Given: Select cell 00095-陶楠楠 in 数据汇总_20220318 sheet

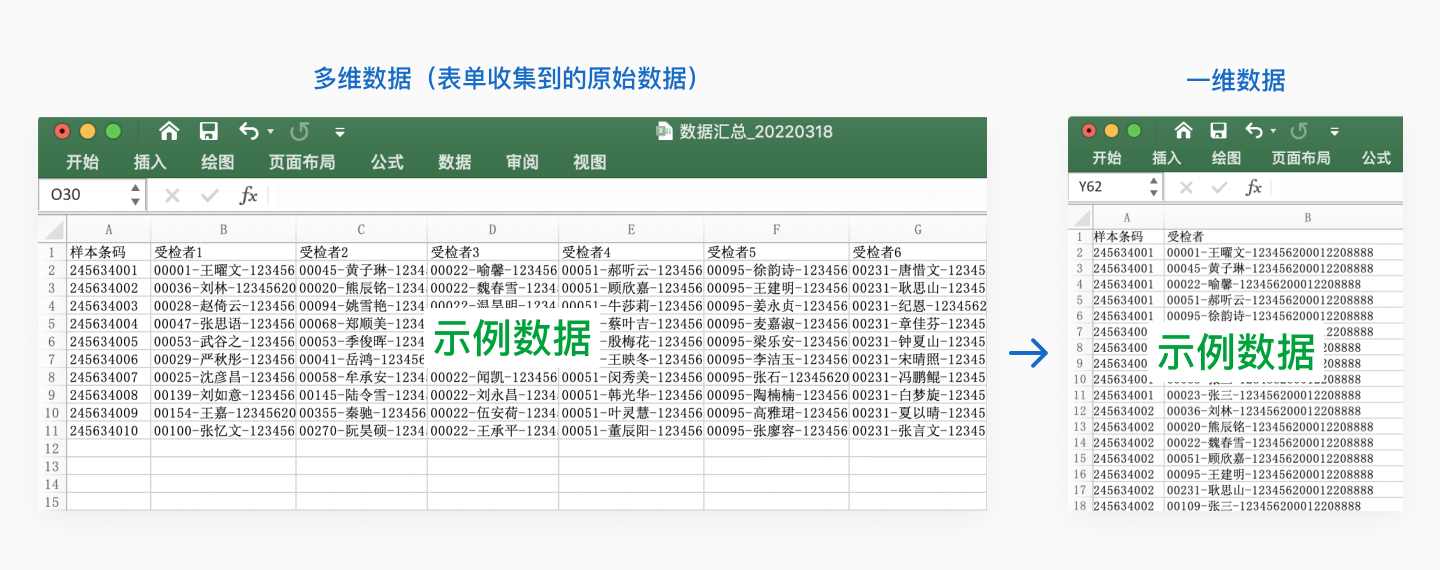Looking at the screenshot, I should click(776, 395).
